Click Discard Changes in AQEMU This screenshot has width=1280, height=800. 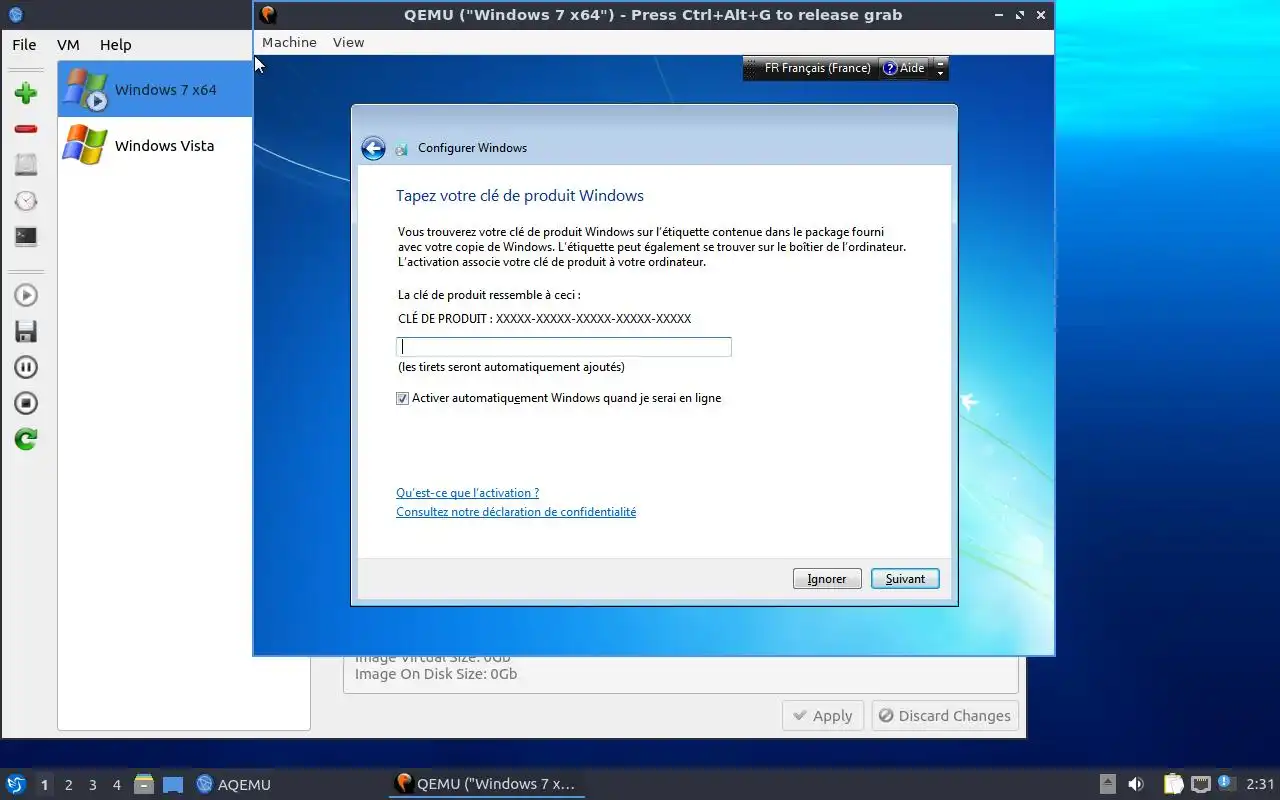tap(945, 716)
